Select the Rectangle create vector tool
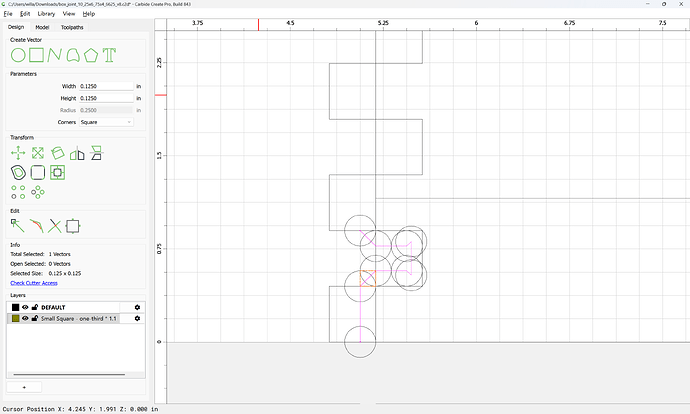The height and width of the screenshot is (414, 690). [37, 55]
